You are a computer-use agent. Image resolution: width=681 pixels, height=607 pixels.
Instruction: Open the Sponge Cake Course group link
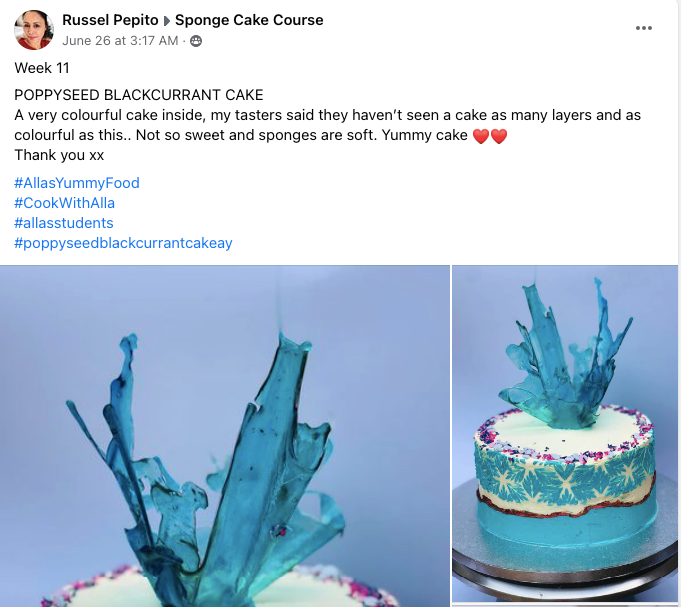(x=249, y=20)
